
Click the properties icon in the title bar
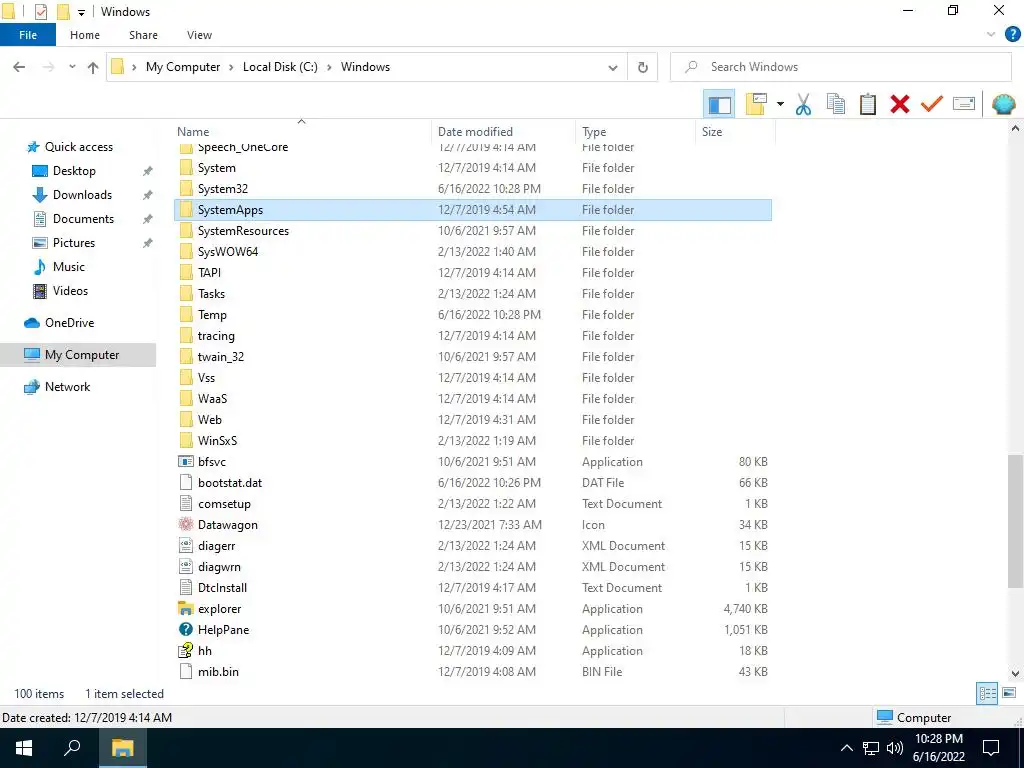click(40, 12)
